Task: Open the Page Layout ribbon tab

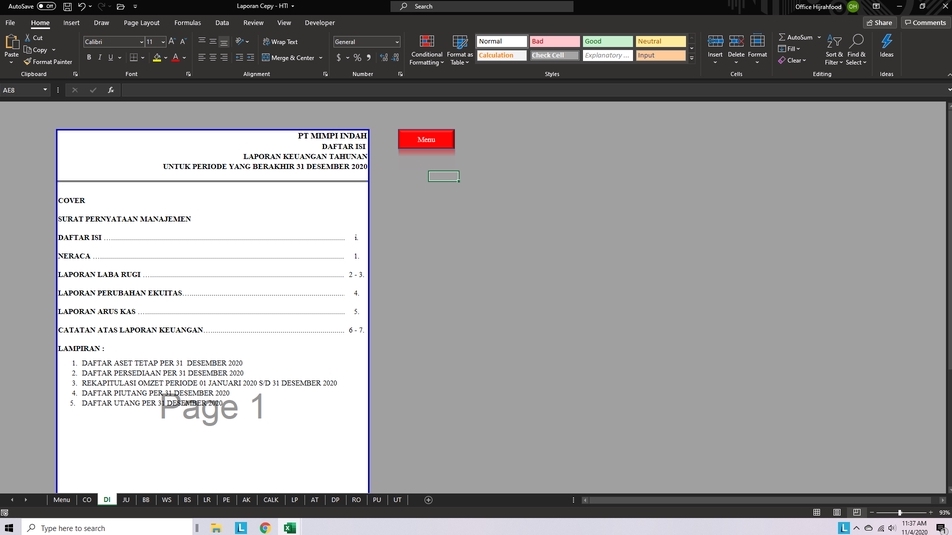Action: click(x=141, y=22)
